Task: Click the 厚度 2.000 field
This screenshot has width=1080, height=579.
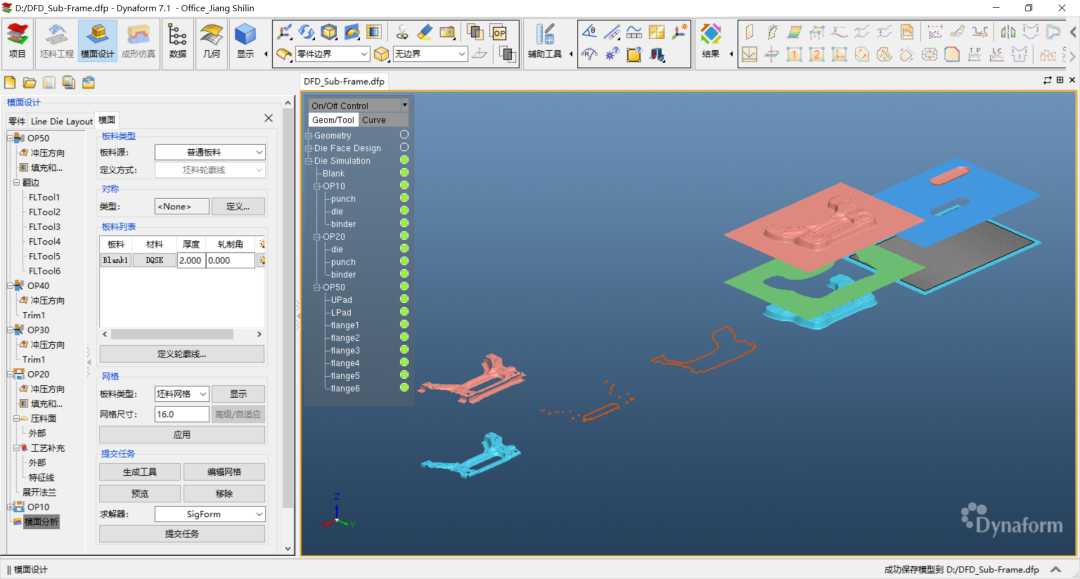Action: 191,260
